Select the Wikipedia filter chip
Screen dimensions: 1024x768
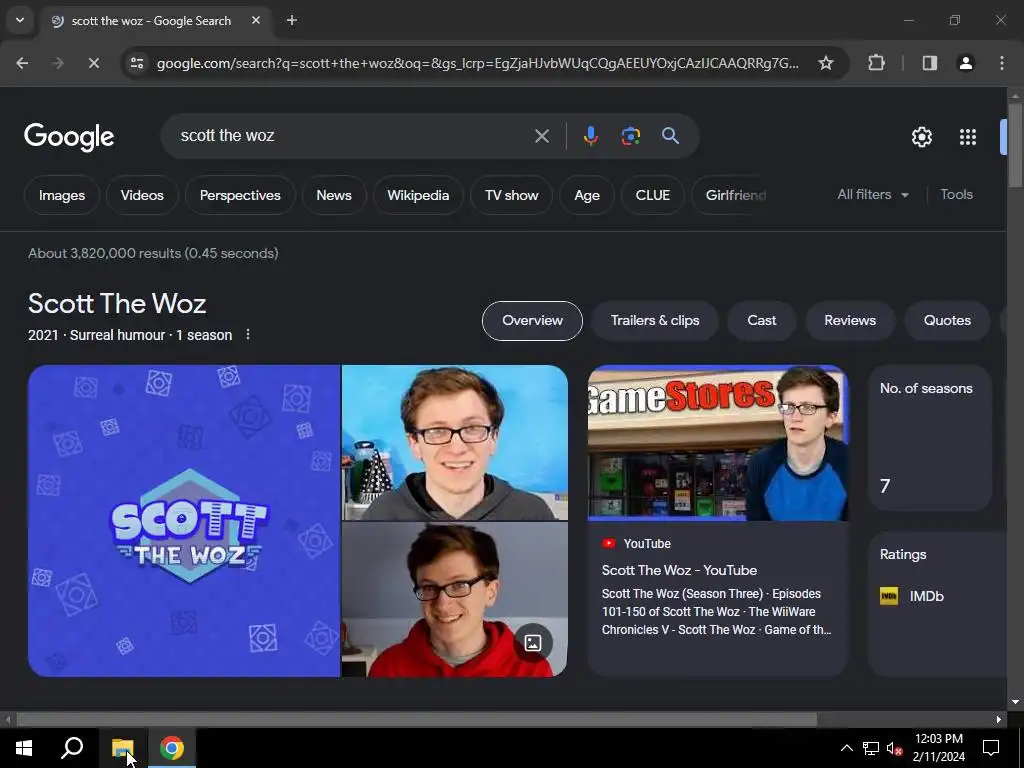tap(418, 195)
